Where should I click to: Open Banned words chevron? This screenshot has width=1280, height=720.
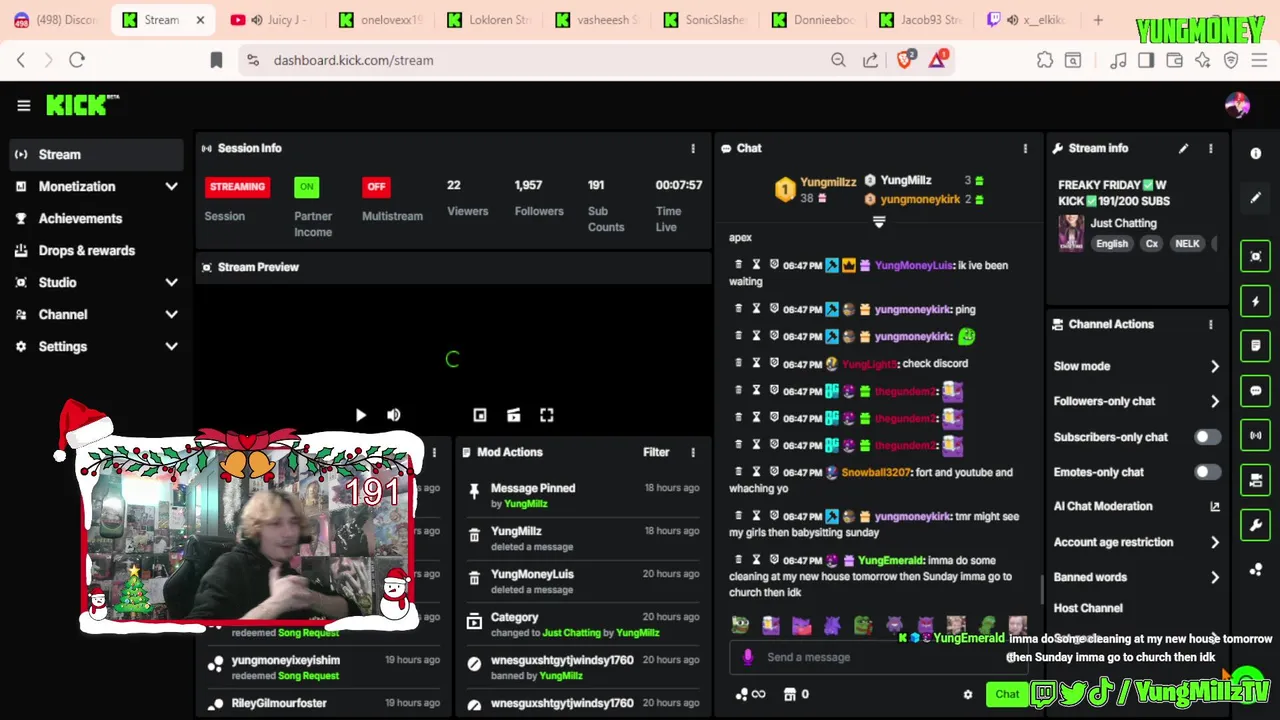pos(1215,577)
